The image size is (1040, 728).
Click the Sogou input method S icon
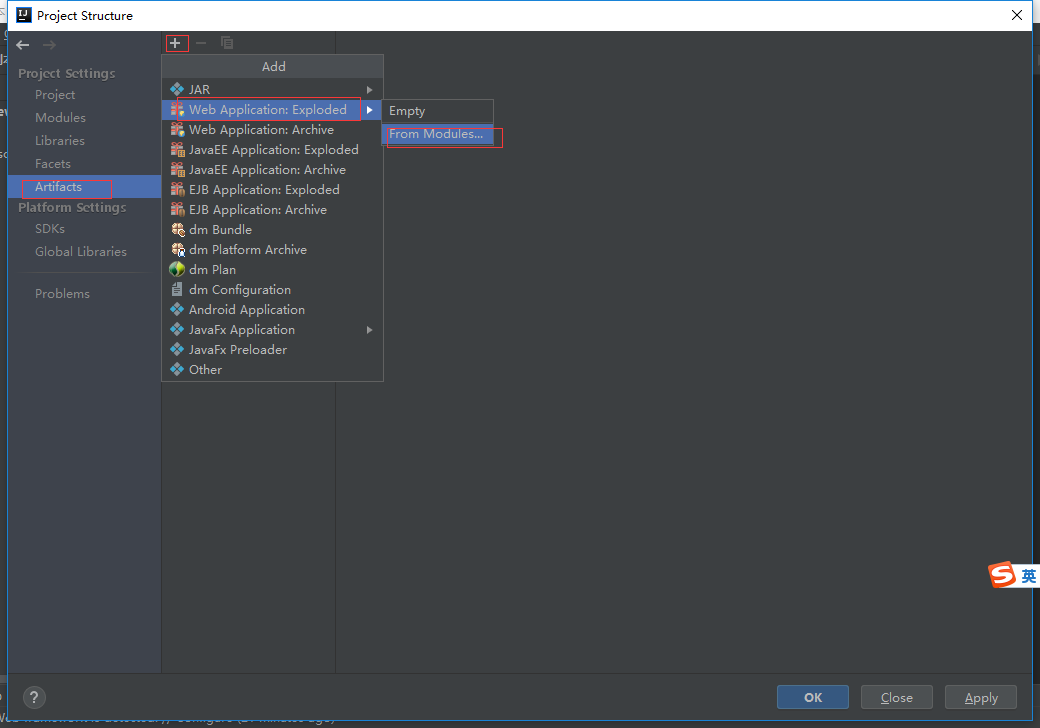point(1002,575)
